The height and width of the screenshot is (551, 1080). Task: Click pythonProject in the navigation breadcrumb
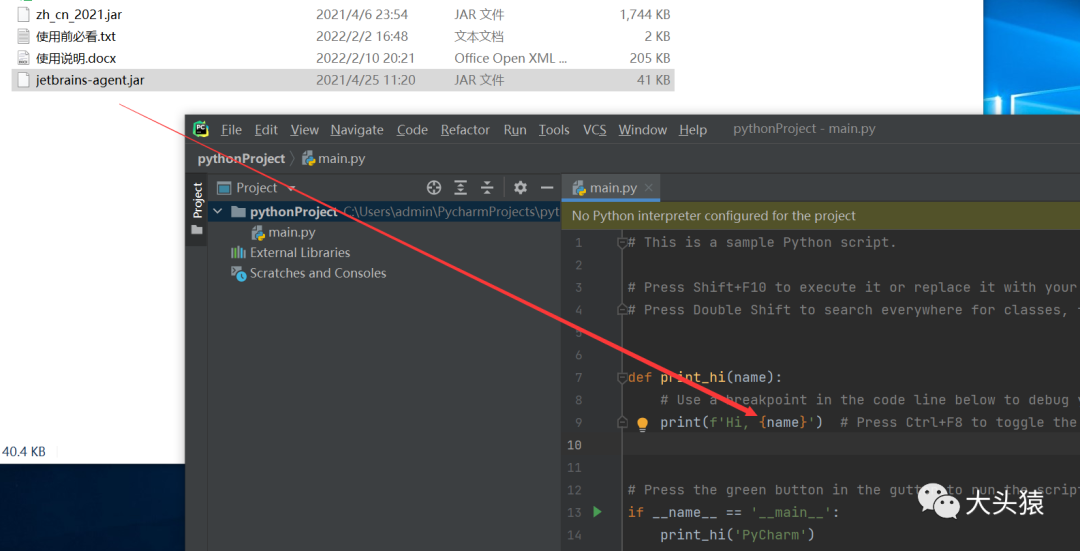click(x=241, y=158)
